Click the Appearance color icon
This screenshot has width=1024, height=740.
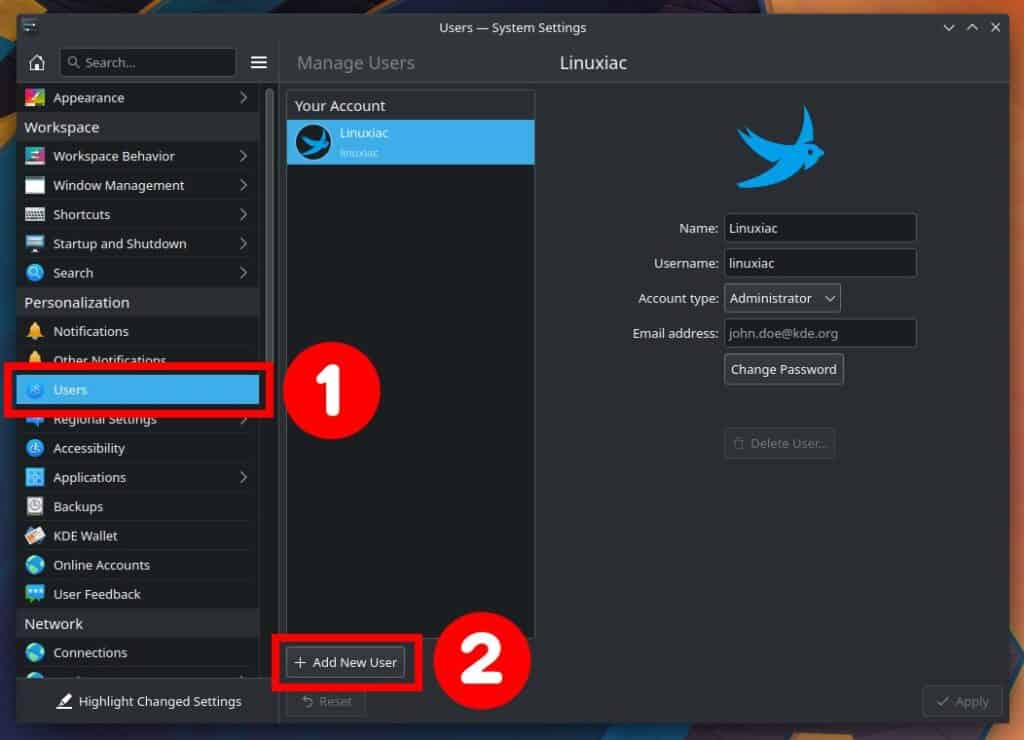35,98
